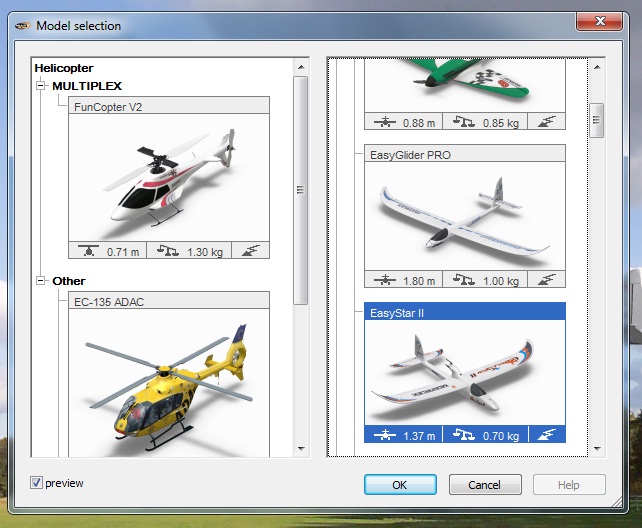Click the 0.70 kg weight value

point(501,436)
